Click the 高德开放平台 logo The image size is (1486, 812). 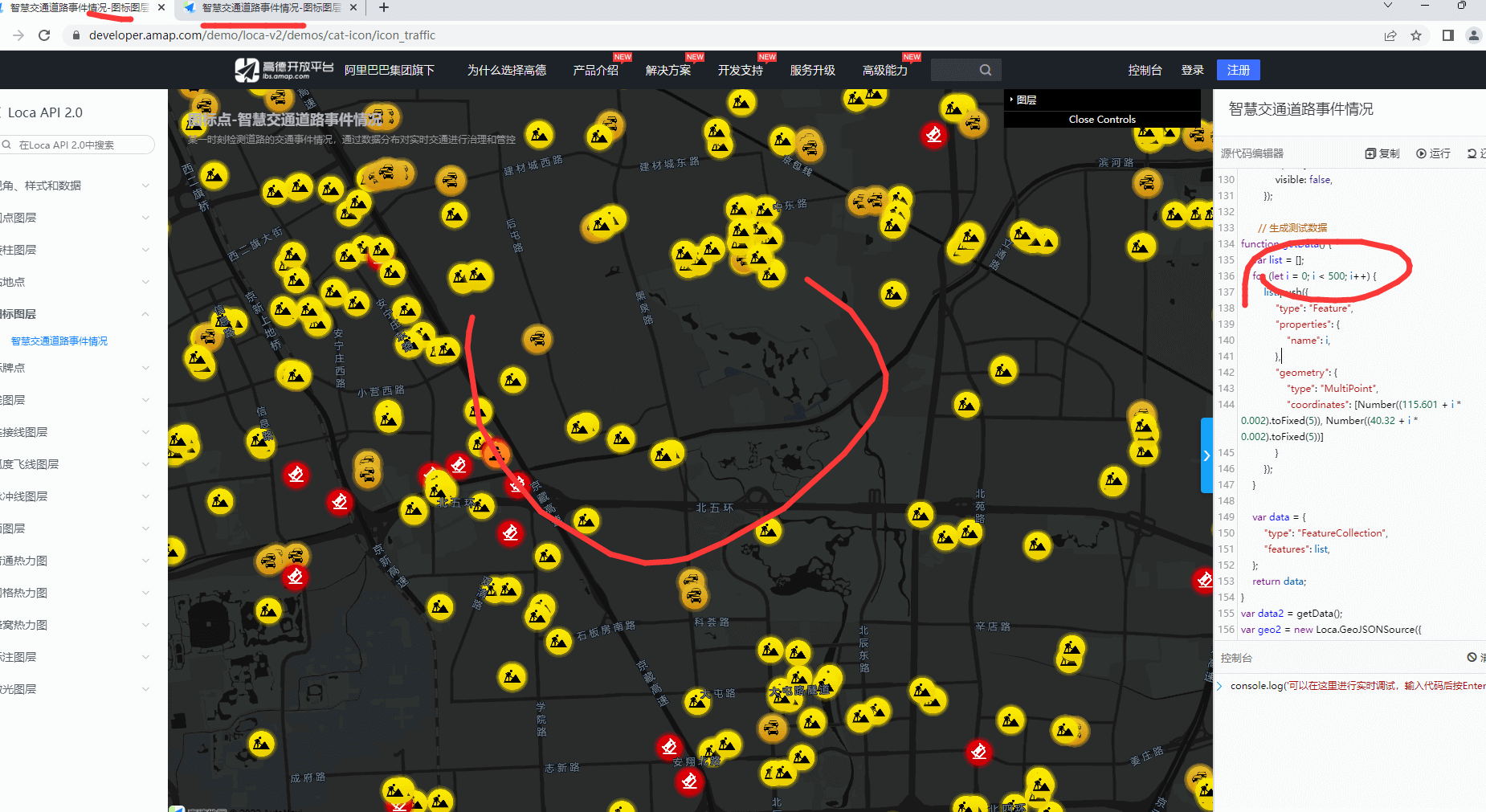pos(284,70)
